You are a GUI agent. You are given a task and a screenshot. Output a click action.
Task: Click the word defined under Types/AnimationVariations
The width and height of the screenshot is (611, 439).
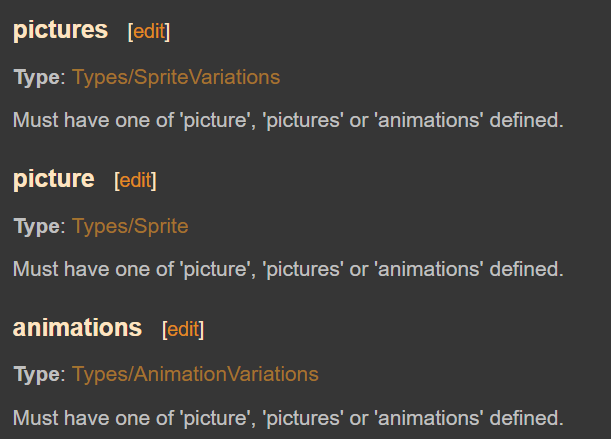click(x=526, y=418)
